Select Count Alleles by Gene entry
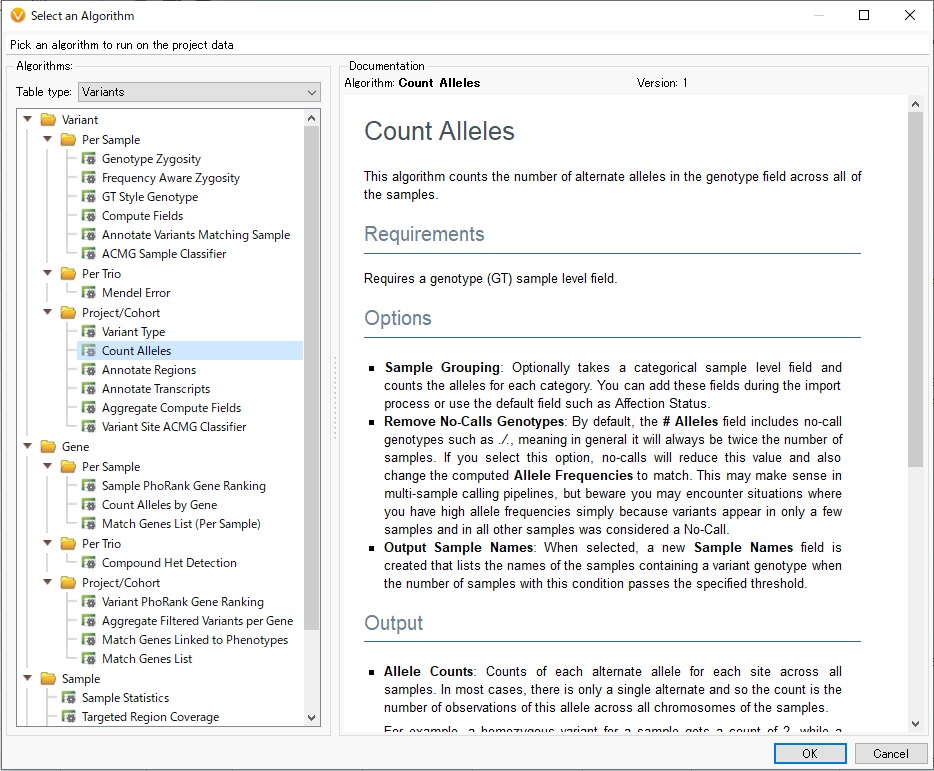The height and width of the screenshot is (771, 934). coord(160,505)
